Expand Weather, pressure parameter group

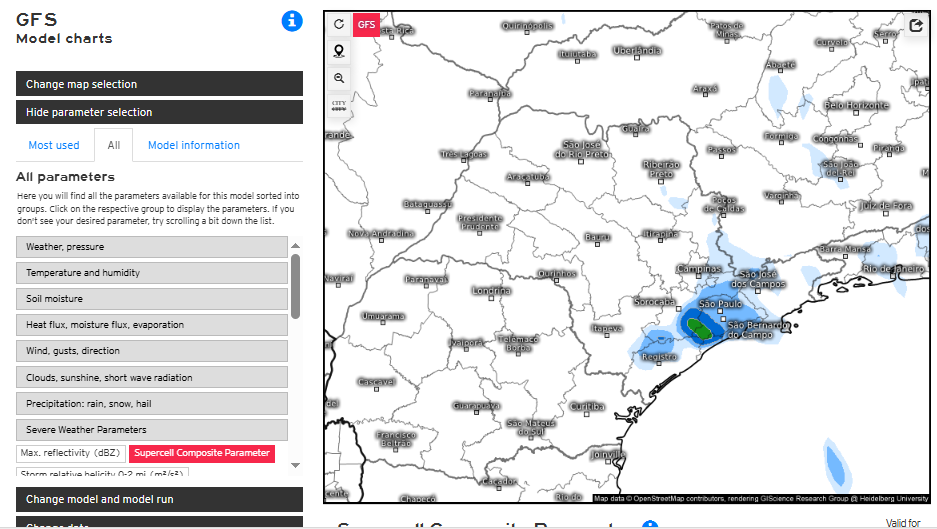tap(152, 247)
